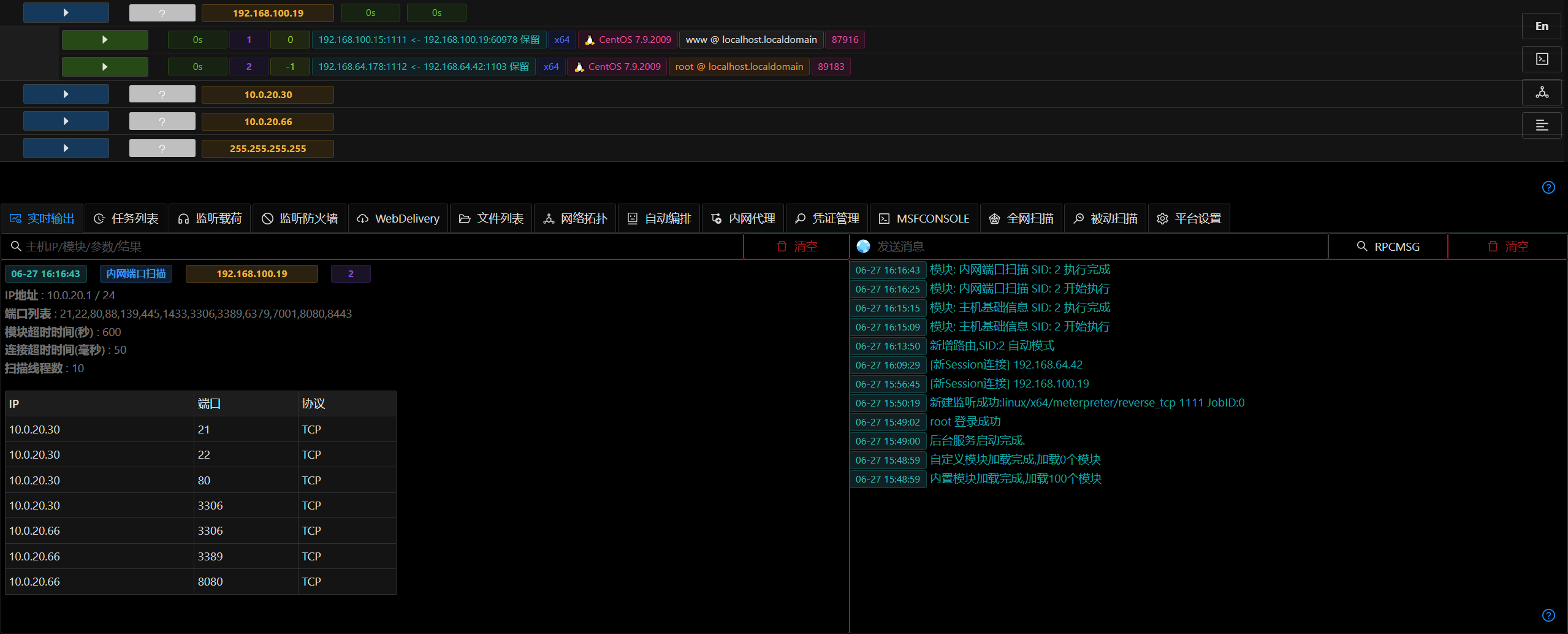The image size is (1568, 634).
Task: Open the 全网扫描 tab
Action: coord(1021,218)
